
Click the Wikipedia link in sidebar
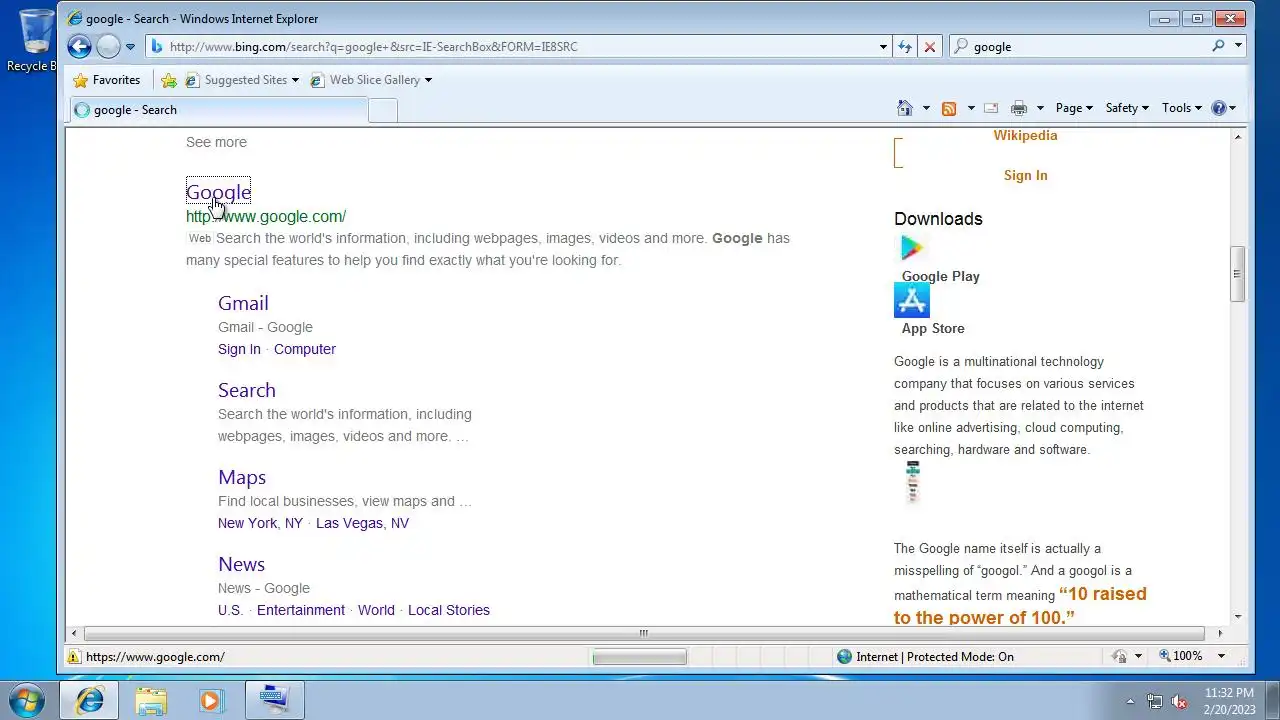click(x=1025, y=136)
